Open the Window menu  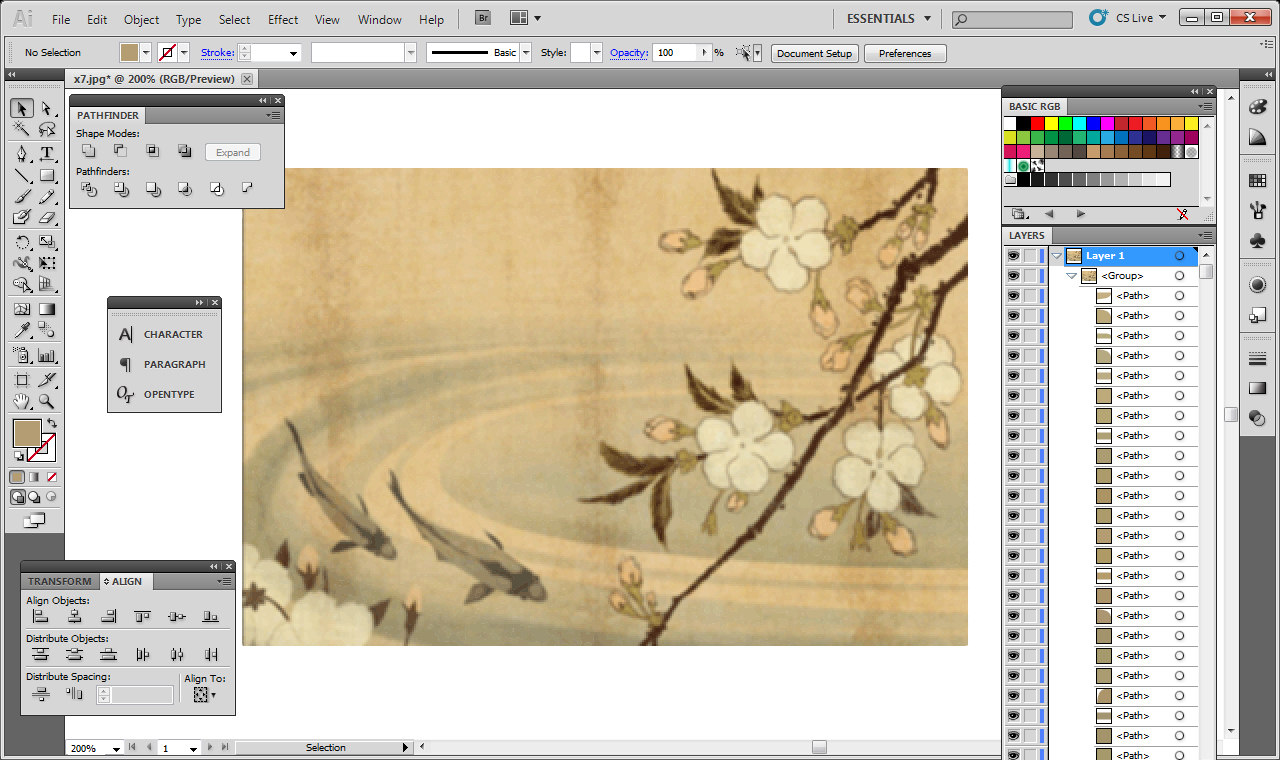pos(379,19)
